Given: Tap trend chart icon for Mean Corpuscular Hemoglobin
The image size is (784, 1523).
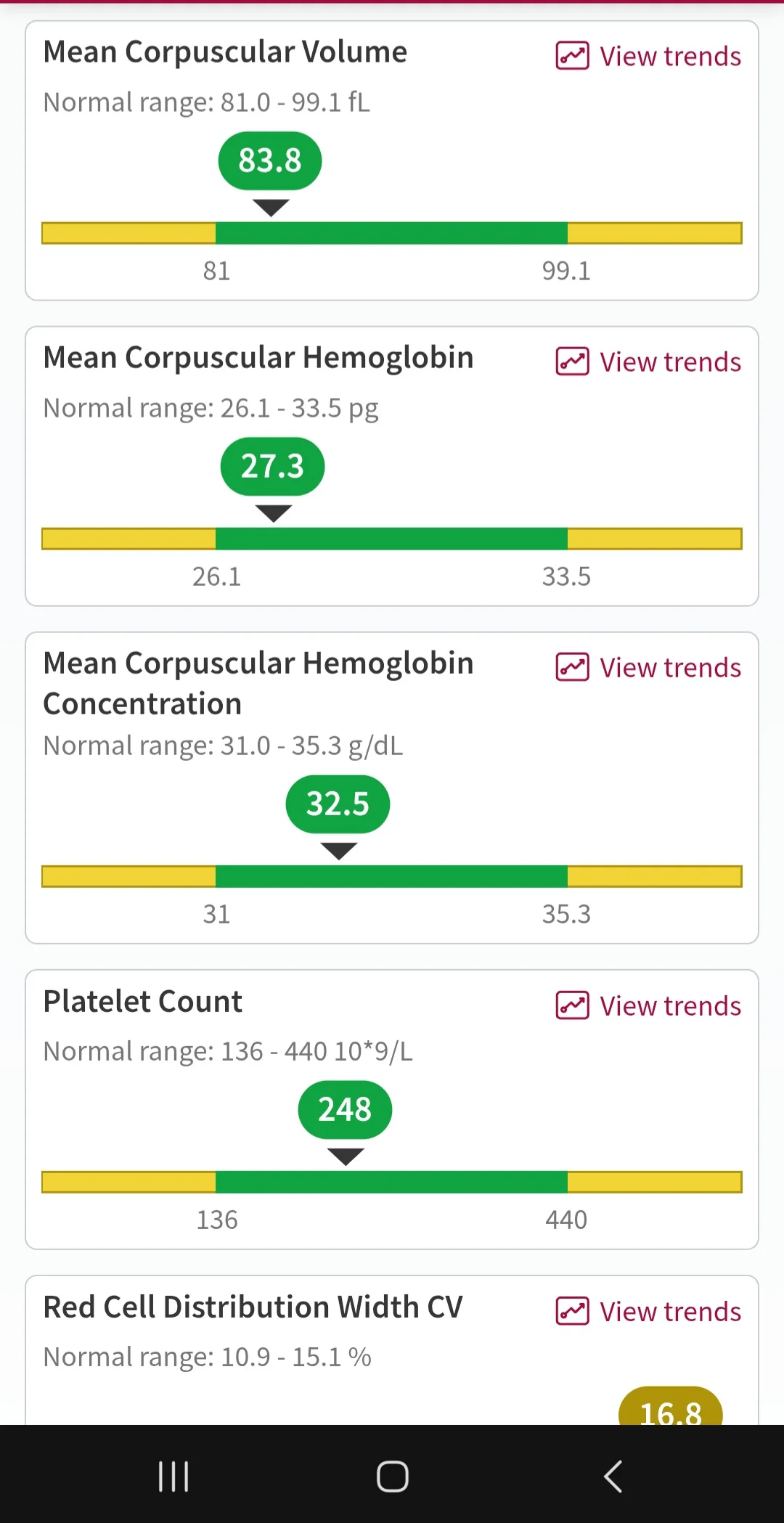Looking at the screenshot, I should pyautogui.click(x=572, y=362).
